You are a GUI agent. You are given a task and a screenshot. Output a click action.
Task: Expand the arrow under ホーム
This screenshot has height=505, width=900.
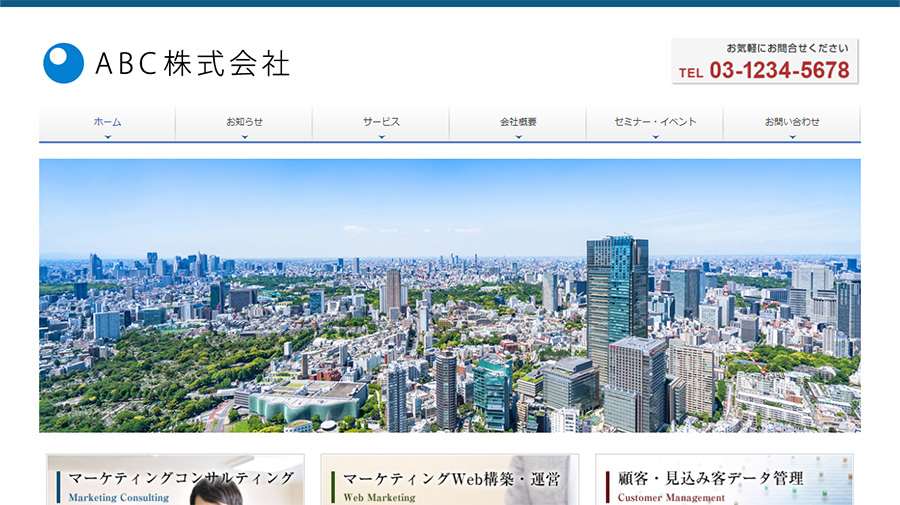[x=108, y=137]
